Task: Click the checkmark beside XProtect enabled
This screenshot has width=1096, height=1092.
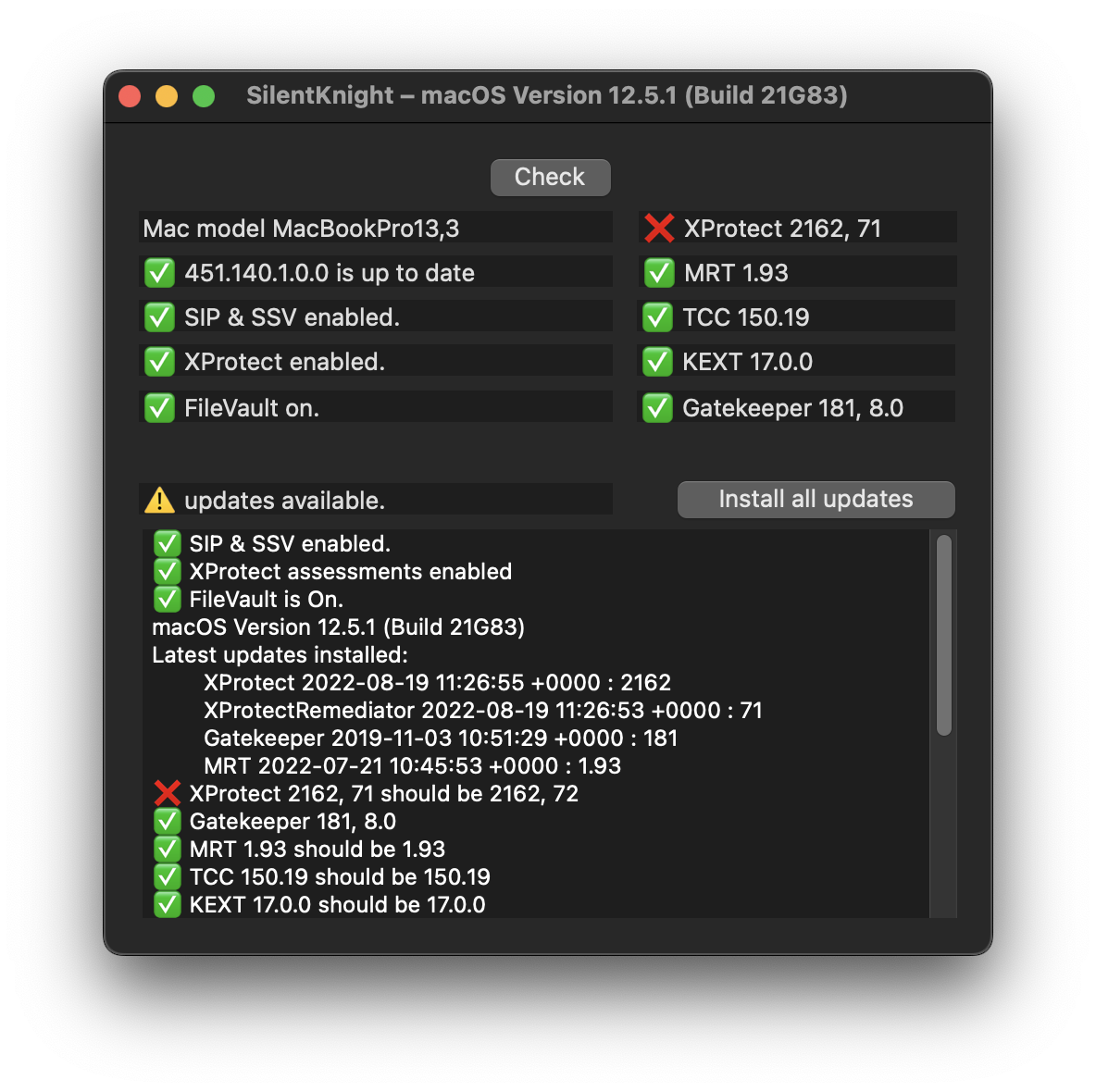Action: tap(158, 361)
